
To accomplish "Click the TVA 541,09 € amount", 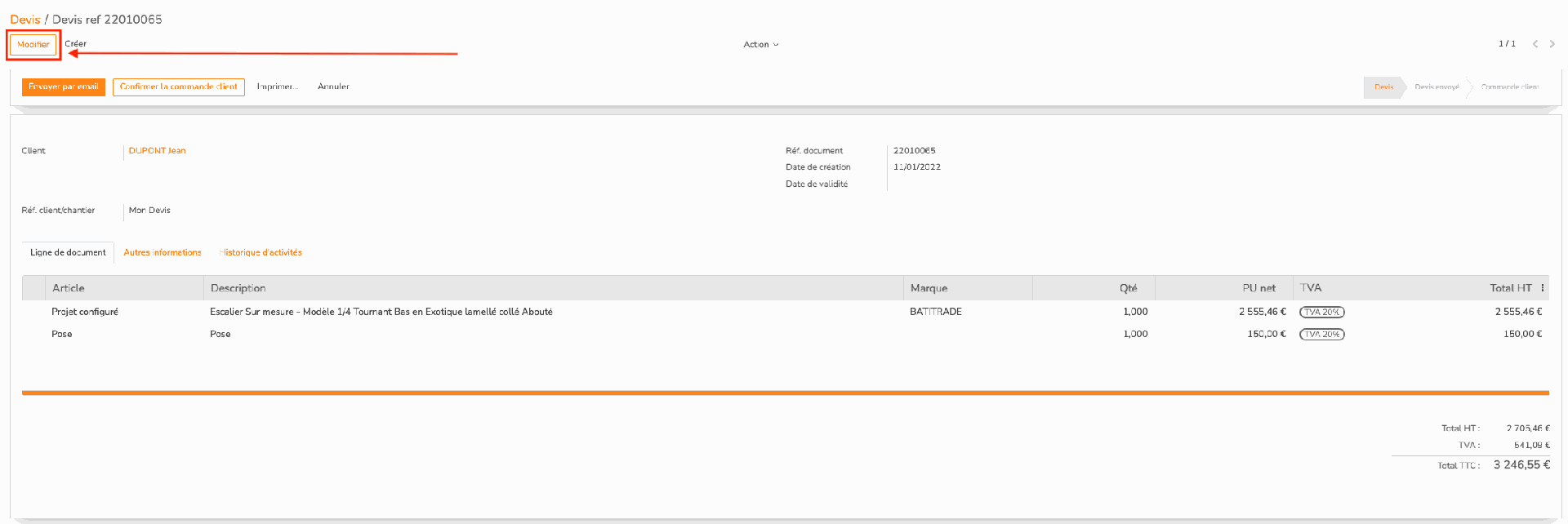I will (1532, 445).
